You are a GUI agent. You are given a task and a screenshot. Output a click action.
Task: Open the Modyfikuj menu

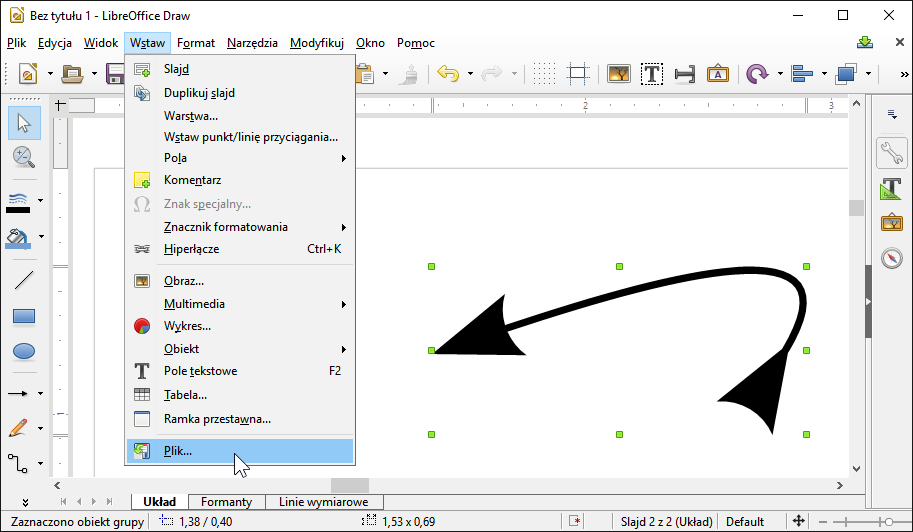[x=317, y=43]
